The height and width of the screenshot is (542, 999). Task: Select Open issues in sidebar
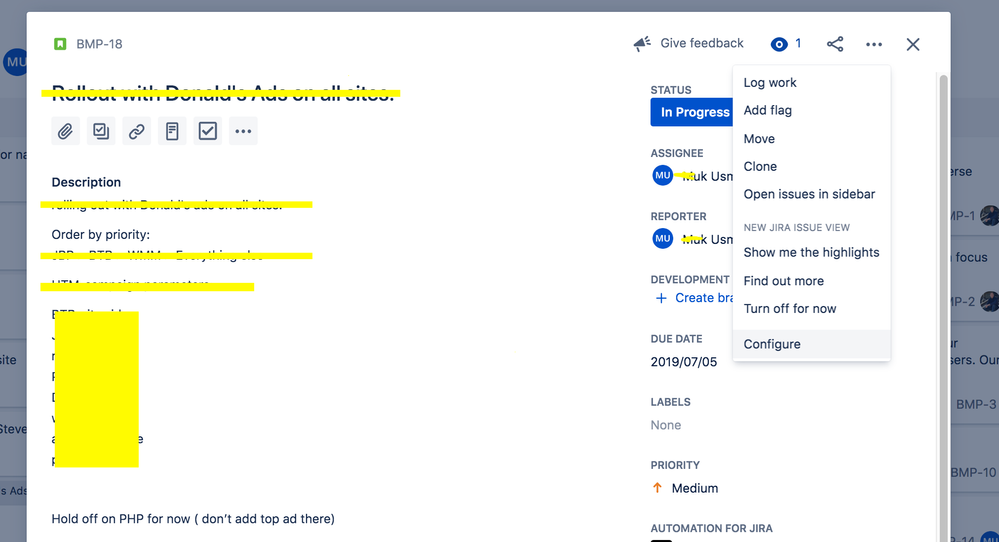point(811,194)
